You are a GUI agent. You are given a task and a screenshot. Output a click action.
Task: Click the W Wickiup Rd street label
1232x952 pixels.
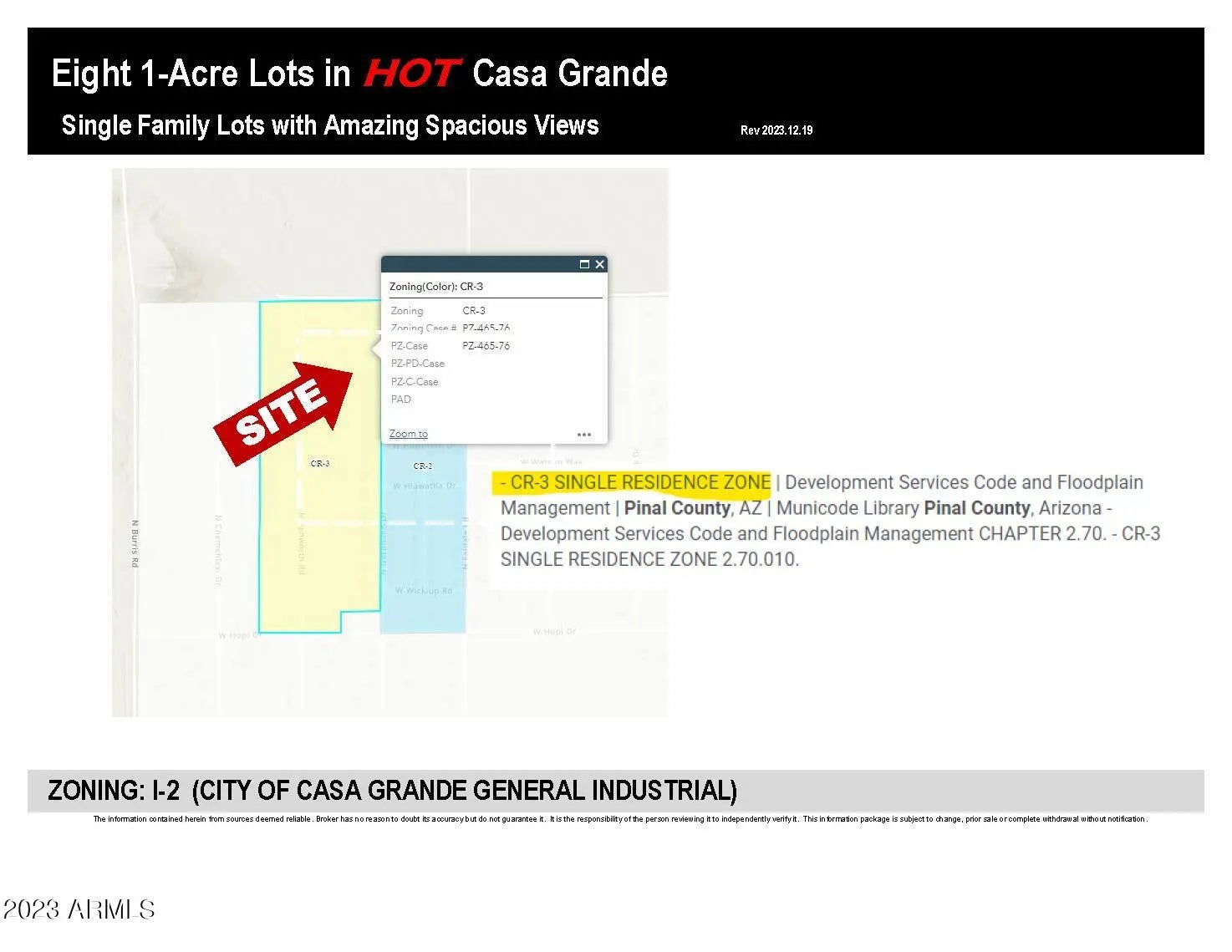[x=424, y=591]
